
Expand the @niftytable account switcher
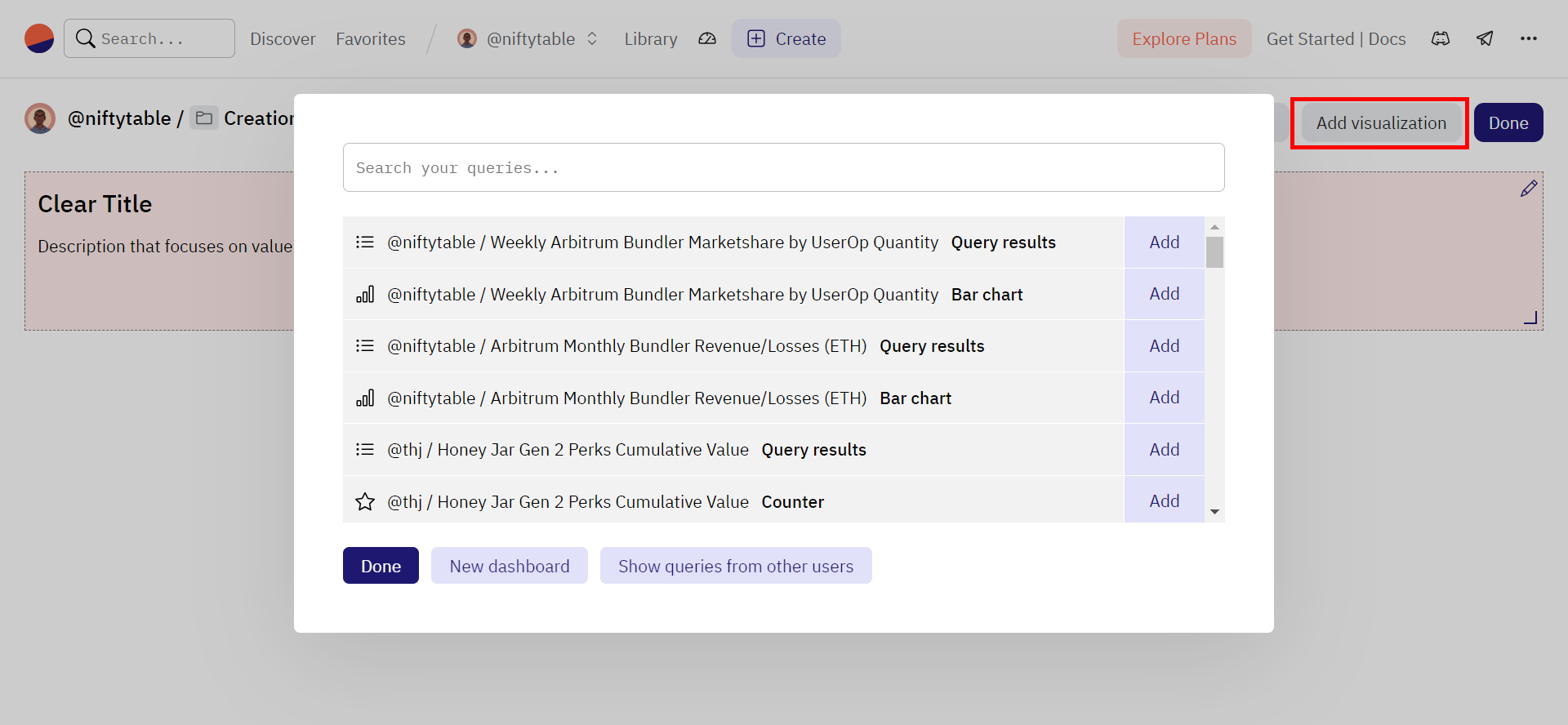[592, 38]
